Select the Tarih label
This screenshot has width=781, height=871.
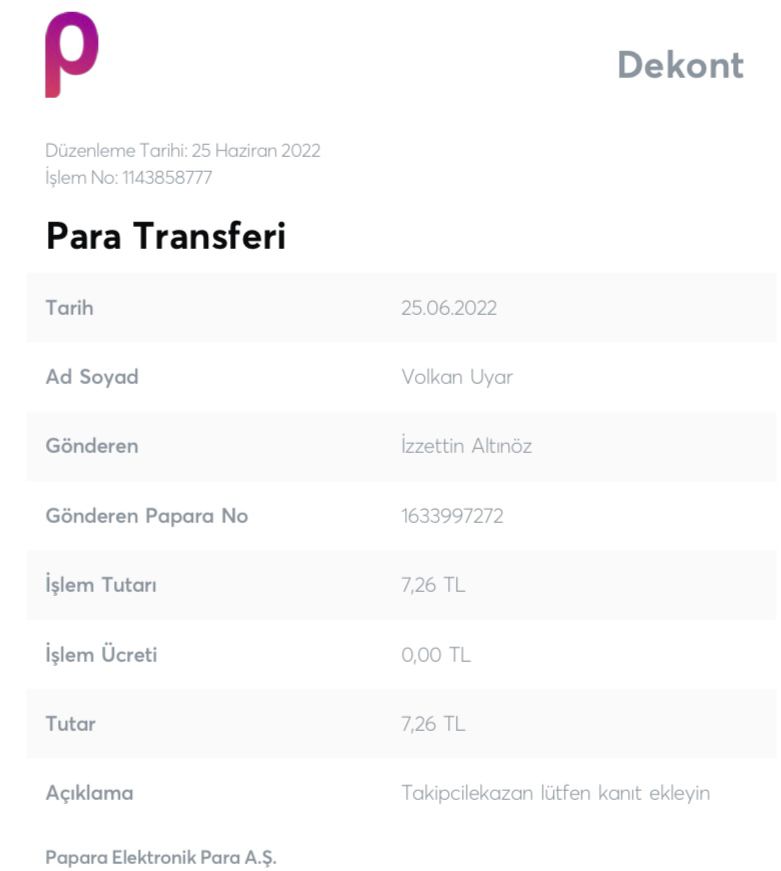coord(69,308)
